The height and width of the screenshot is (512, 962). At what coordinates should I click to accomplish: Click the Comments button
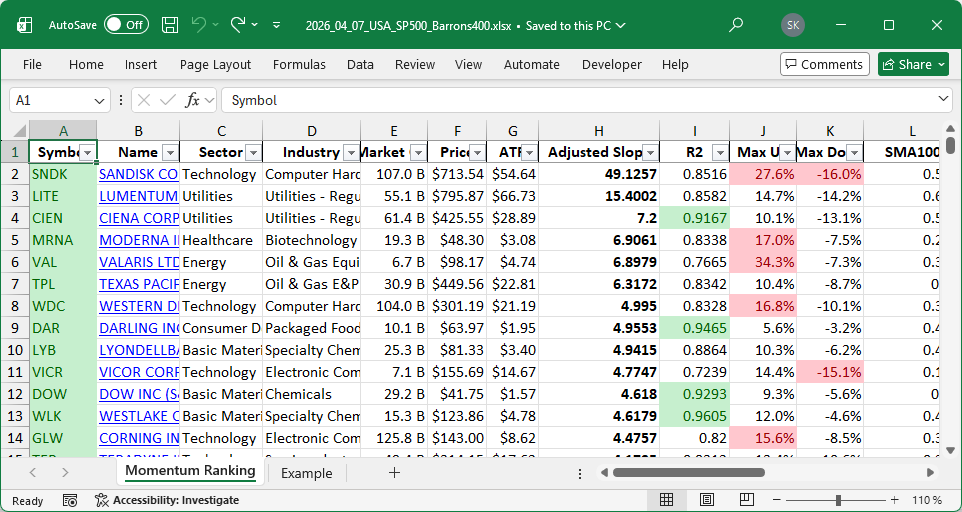click(x=824, y=64)
